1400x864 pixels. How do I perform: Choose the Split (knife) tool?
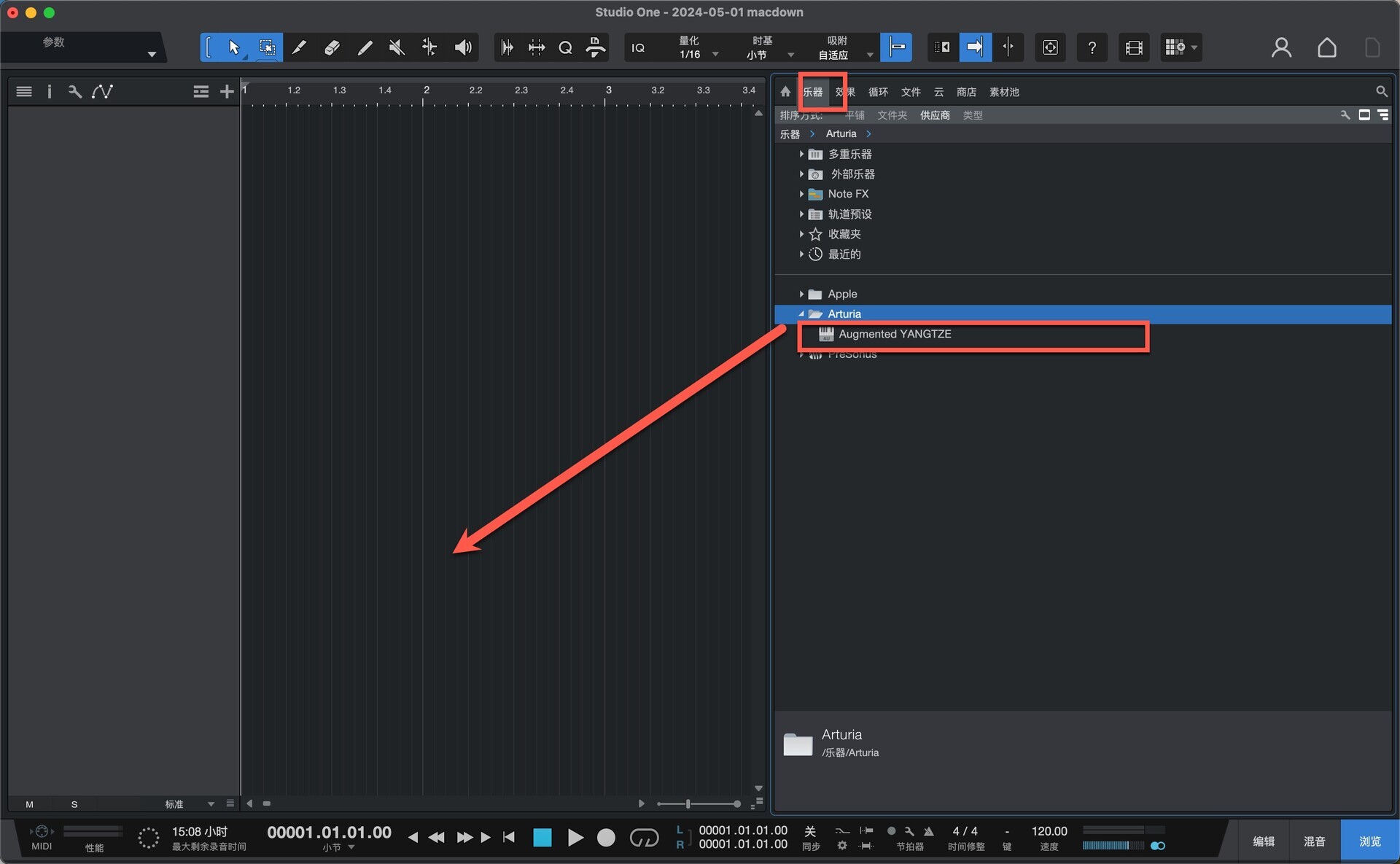coord(299,47)
